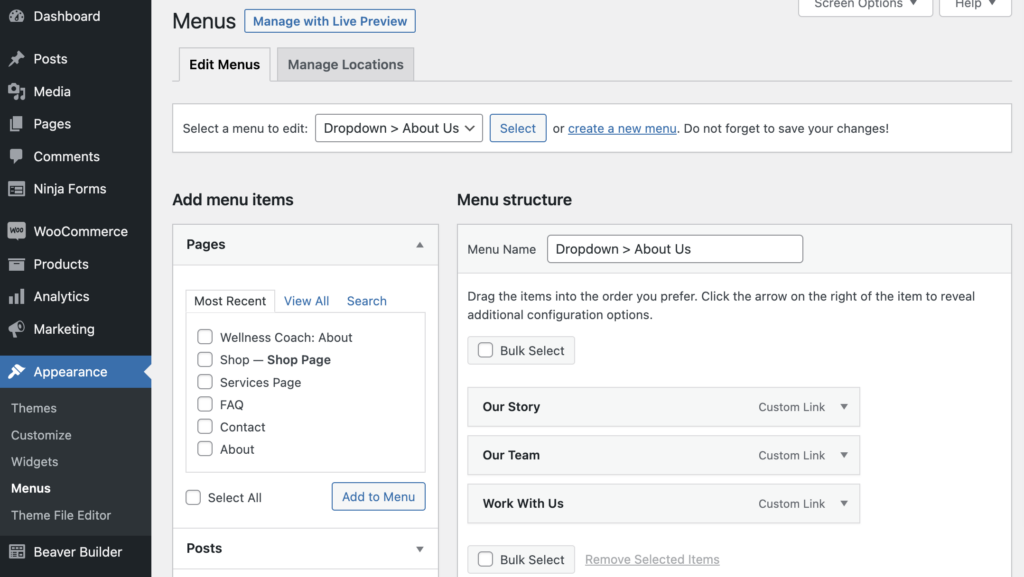Select the Marketing megaphone icon
The width and height of the screenshot is (1024, 577).
point(17,329)
